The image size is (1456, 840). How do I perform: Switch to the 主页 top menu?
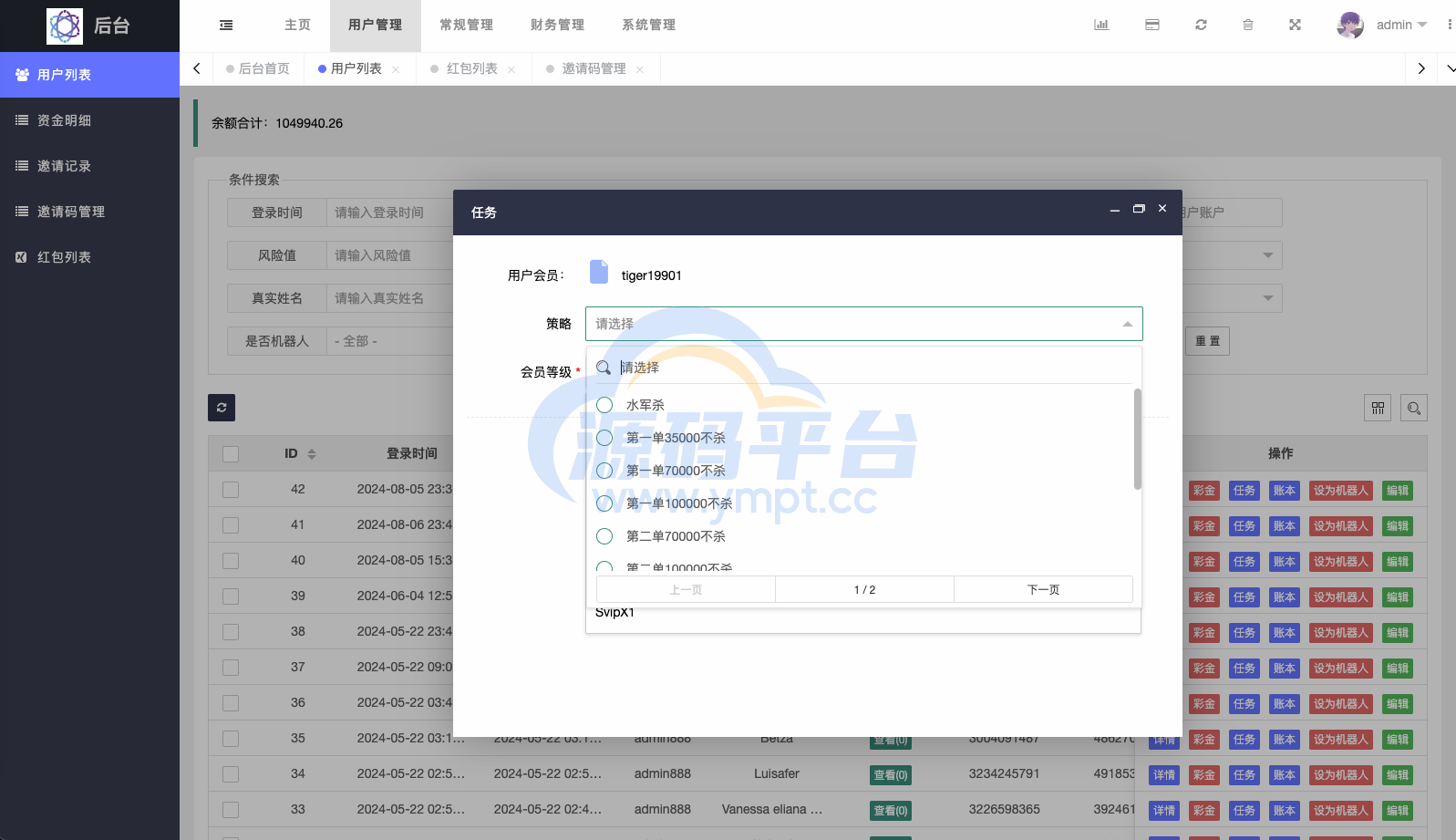297,25
